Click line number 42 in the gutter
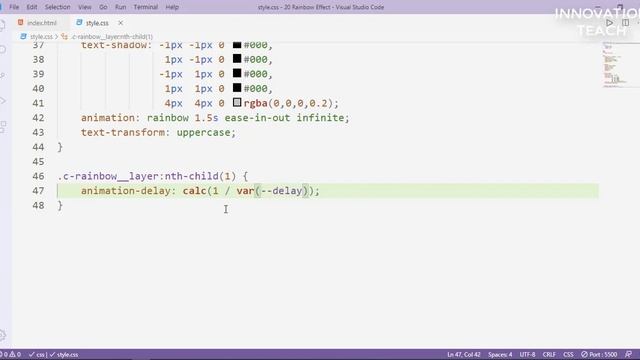Viewport: 640px width, 360px height. tap(38, 118)
